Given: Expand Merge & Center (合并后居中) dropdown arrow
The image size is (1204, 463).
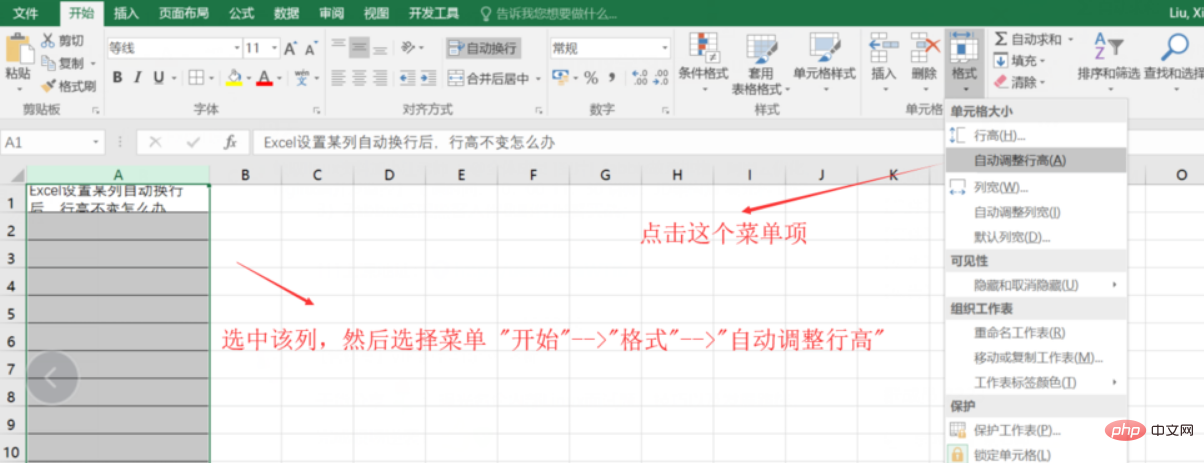Looking at the screenshot, I should click(x=538, y=78).
